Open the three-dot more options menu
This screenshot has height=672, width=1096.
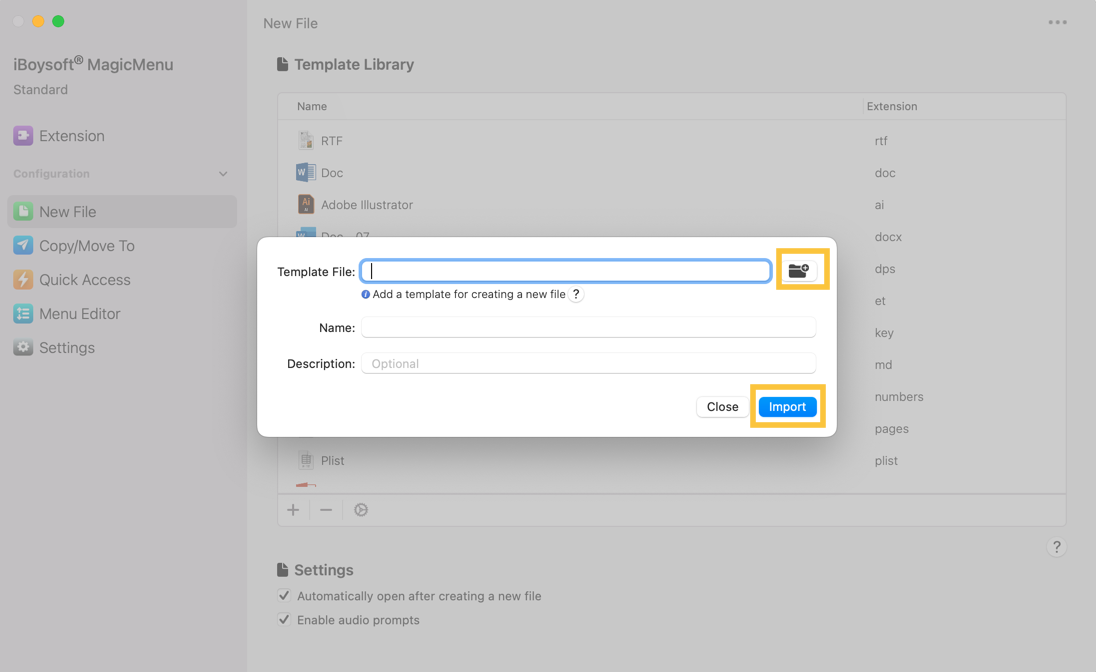tap(1057, 22)
